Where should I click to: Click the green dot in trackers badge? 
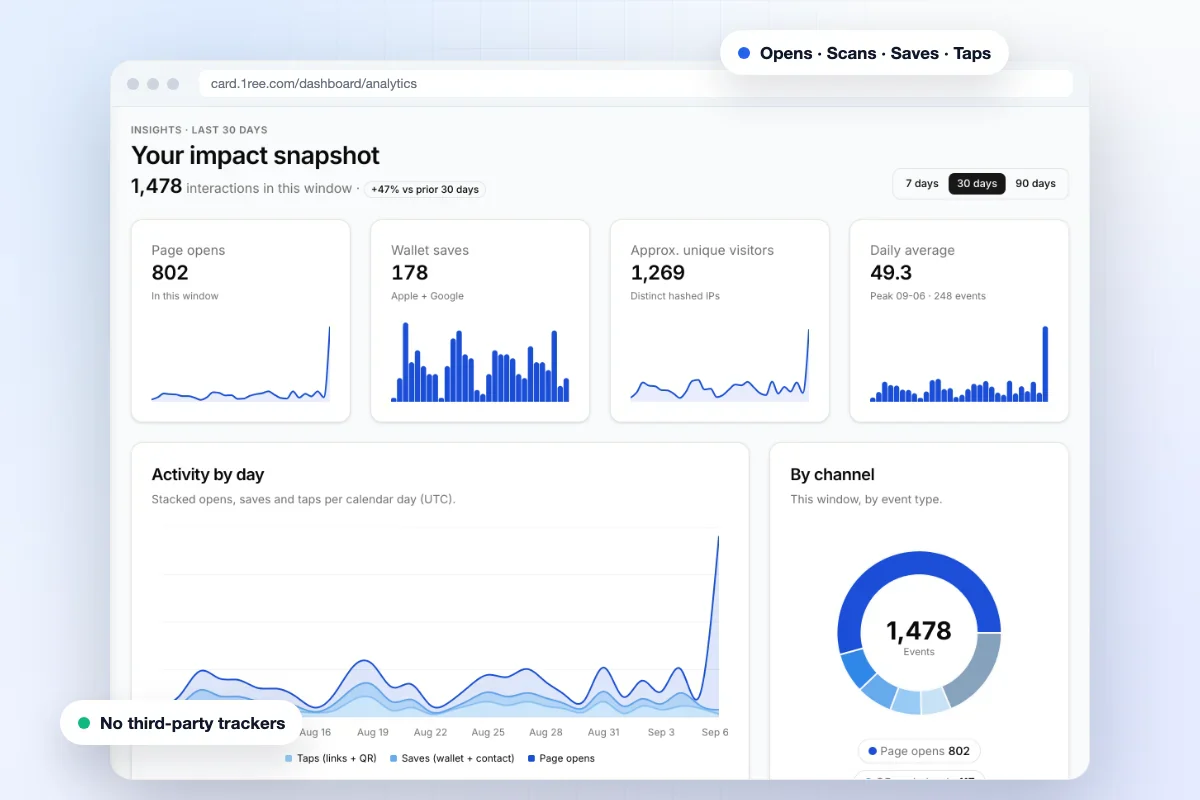84,723
